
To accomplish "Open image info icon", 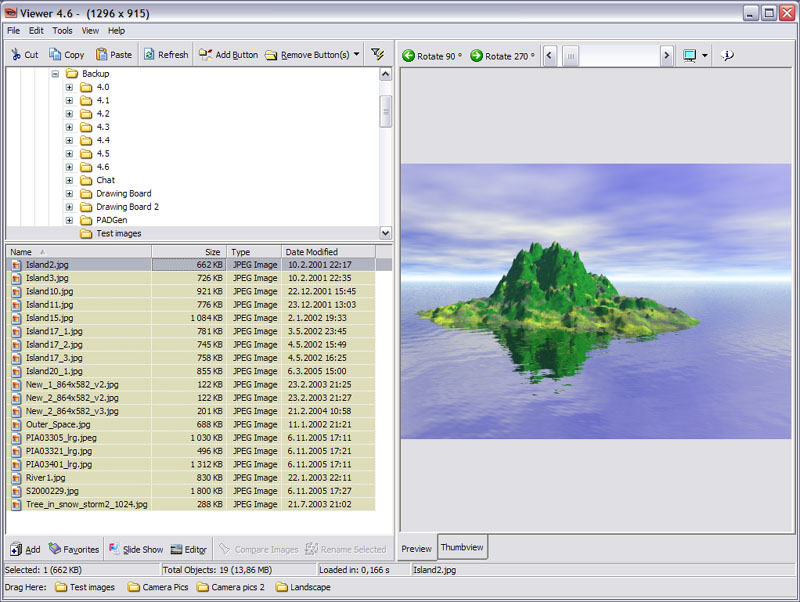I will [728, 55].
